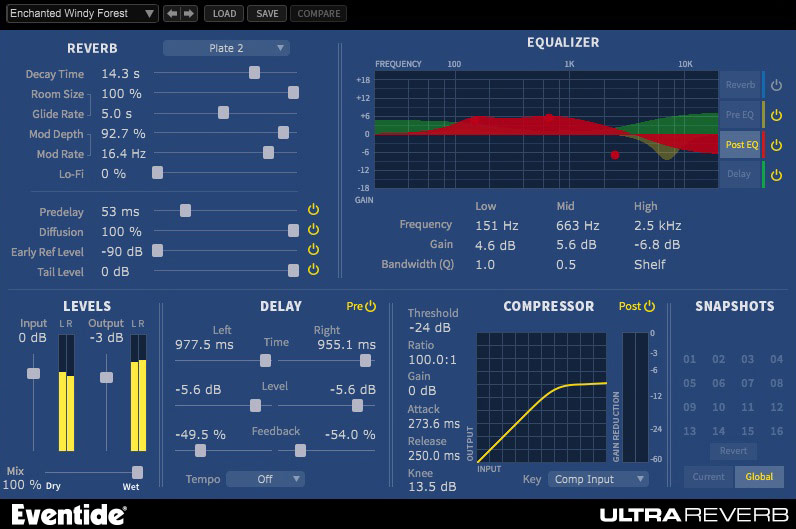
Task: Open the Tempo Off dropdown
Action: click(266, 479)
